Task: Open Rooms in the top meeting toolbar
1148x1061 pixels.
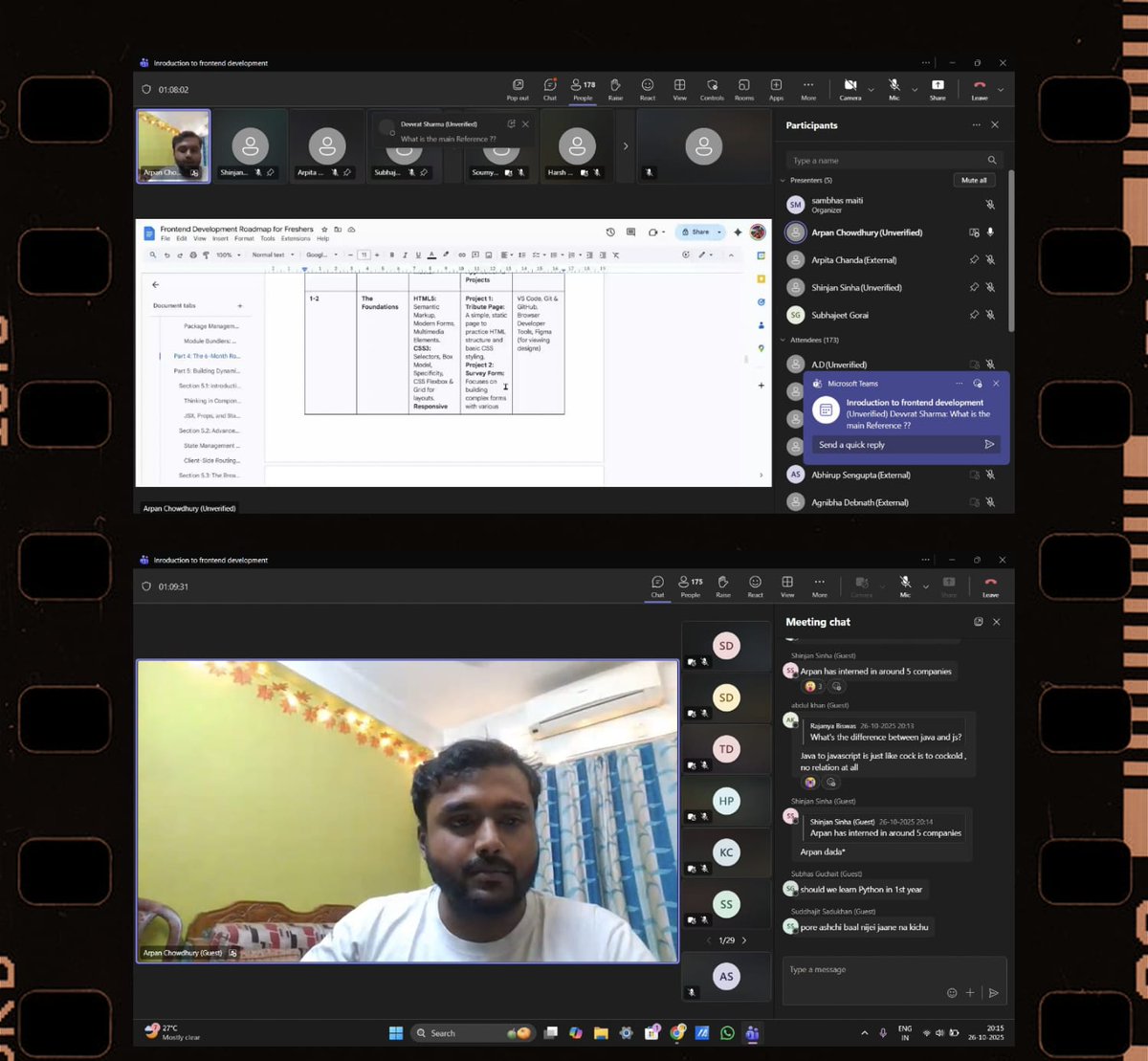Action: click(744, 89)
